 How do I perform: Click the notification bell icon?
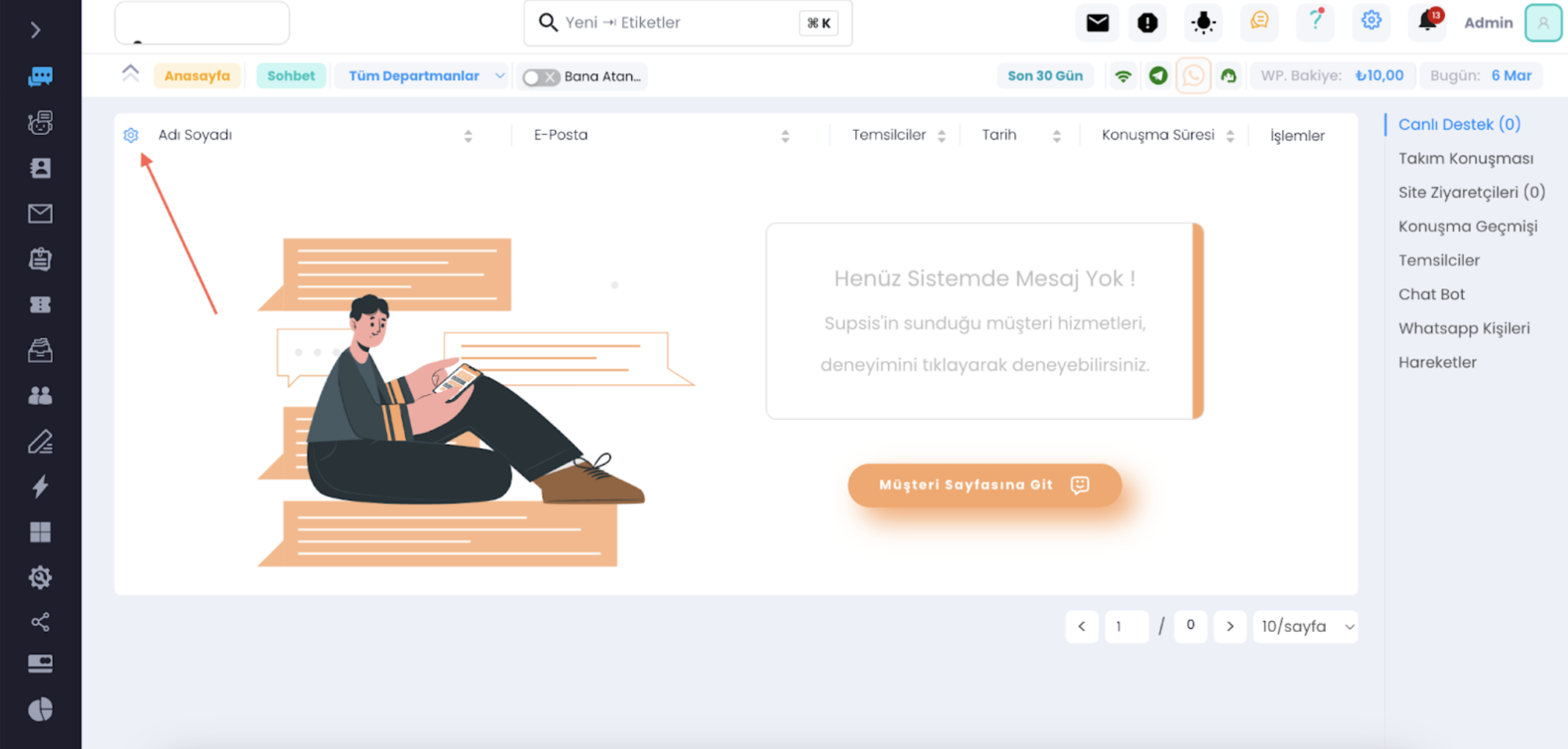point(1428,20)
